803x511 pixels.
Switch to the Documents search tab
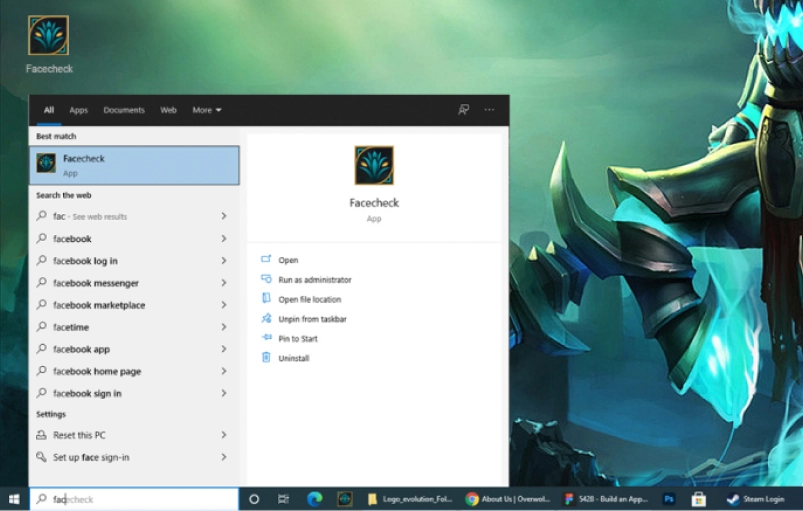click(x=124, y=110)
